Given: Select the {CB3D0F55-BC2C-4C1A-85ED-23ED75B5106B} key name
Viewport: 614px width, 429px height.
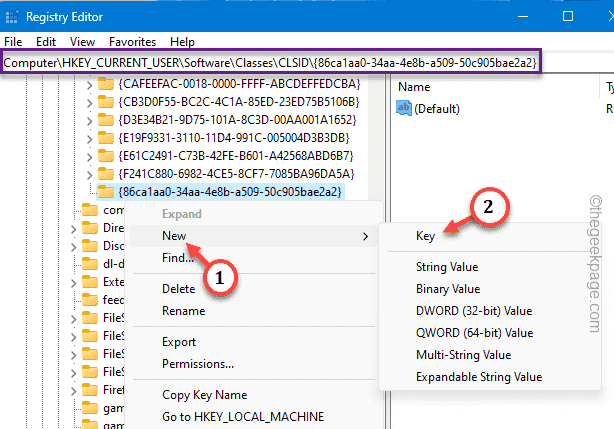Looking at the screenshot, I should pos(239,102).
